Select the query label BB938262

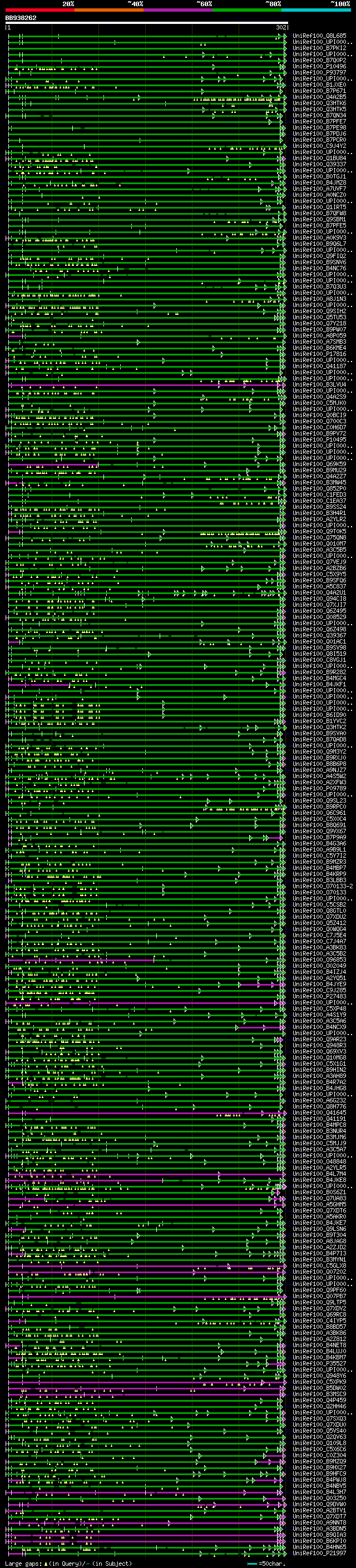(x=21, y=18)
